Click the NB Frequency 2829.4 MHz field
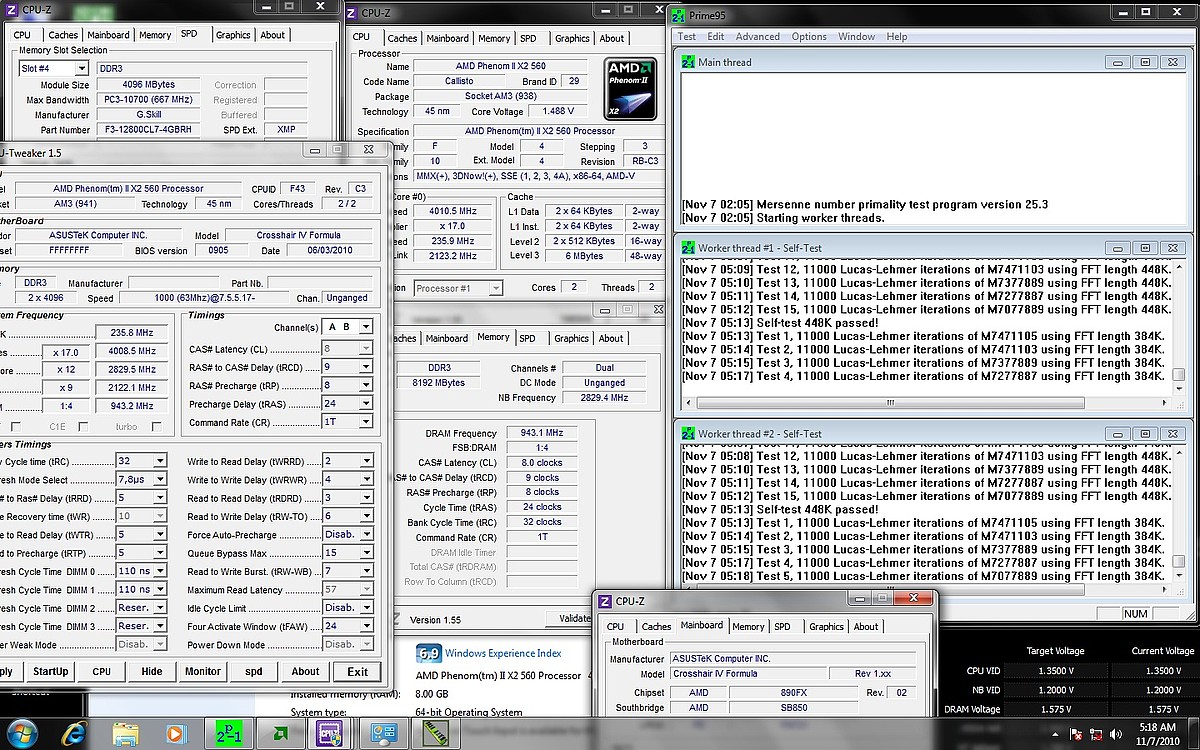Image resolution: width=1200 pixels, height=750 pixels. tap(604, 397)
